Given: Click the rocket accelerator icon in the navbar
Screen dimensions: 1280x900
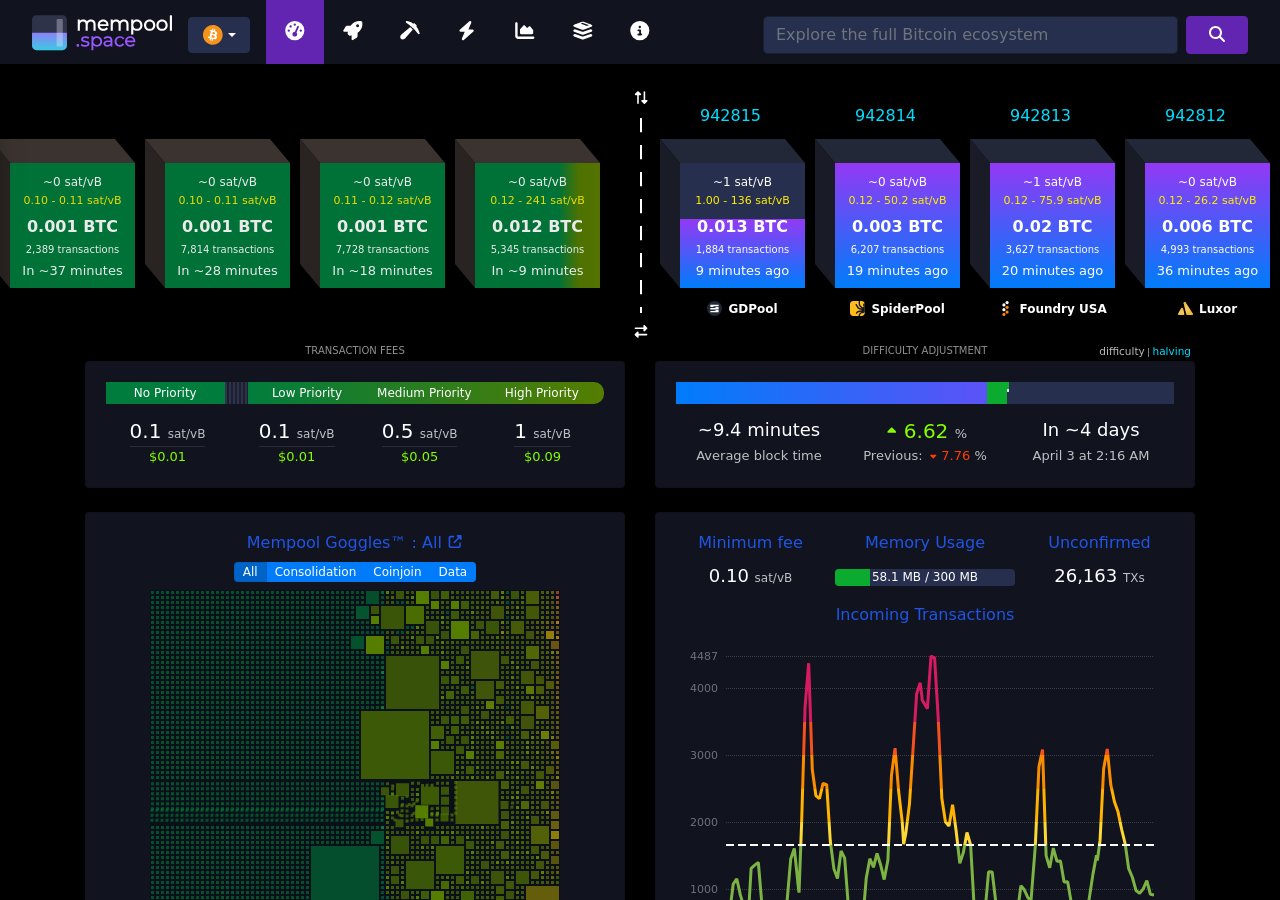Looking at the screenshot, I should coord(352,31).
